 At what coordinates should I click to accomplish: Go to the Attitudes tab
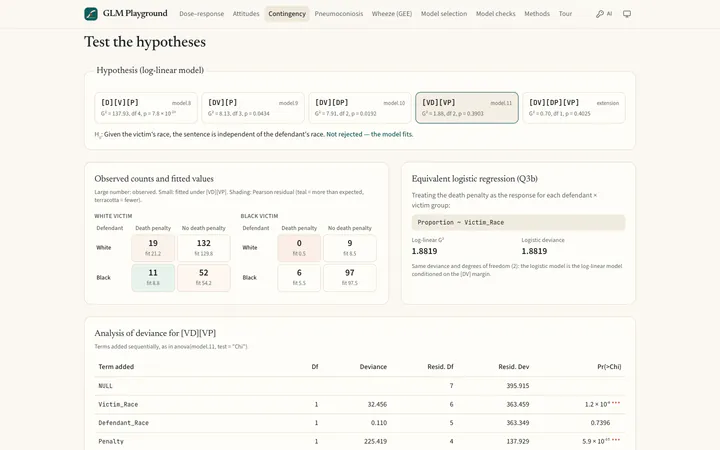[246, 14]
